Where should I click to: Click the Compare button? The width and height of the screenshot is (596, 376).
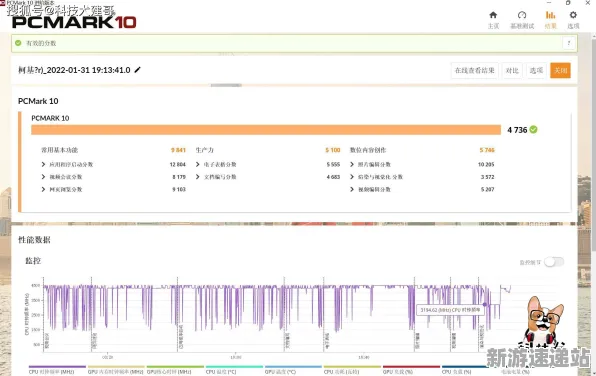tap(512, 71)
